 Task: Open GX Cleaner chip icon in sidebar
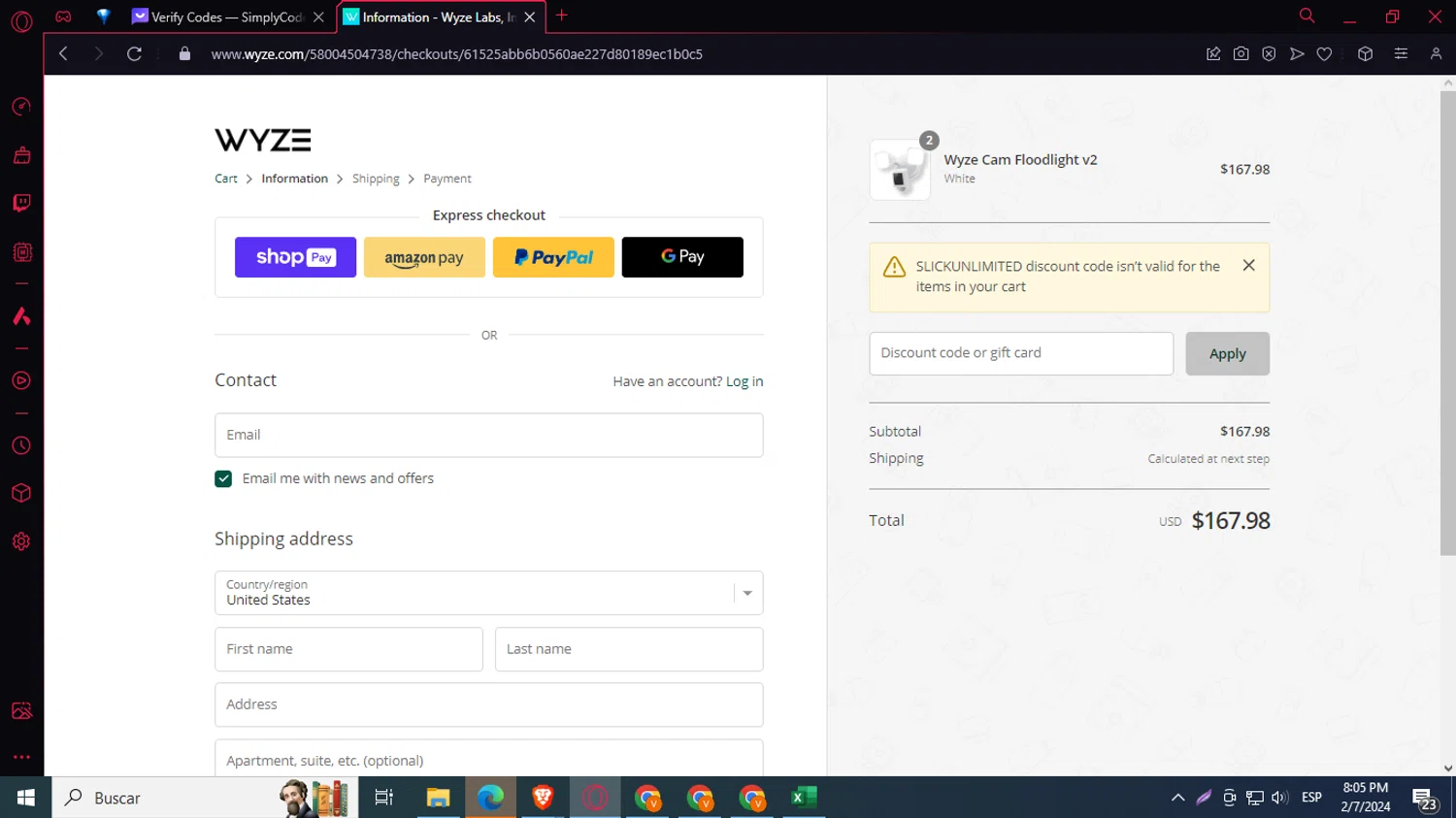click(x=21, y=252)
